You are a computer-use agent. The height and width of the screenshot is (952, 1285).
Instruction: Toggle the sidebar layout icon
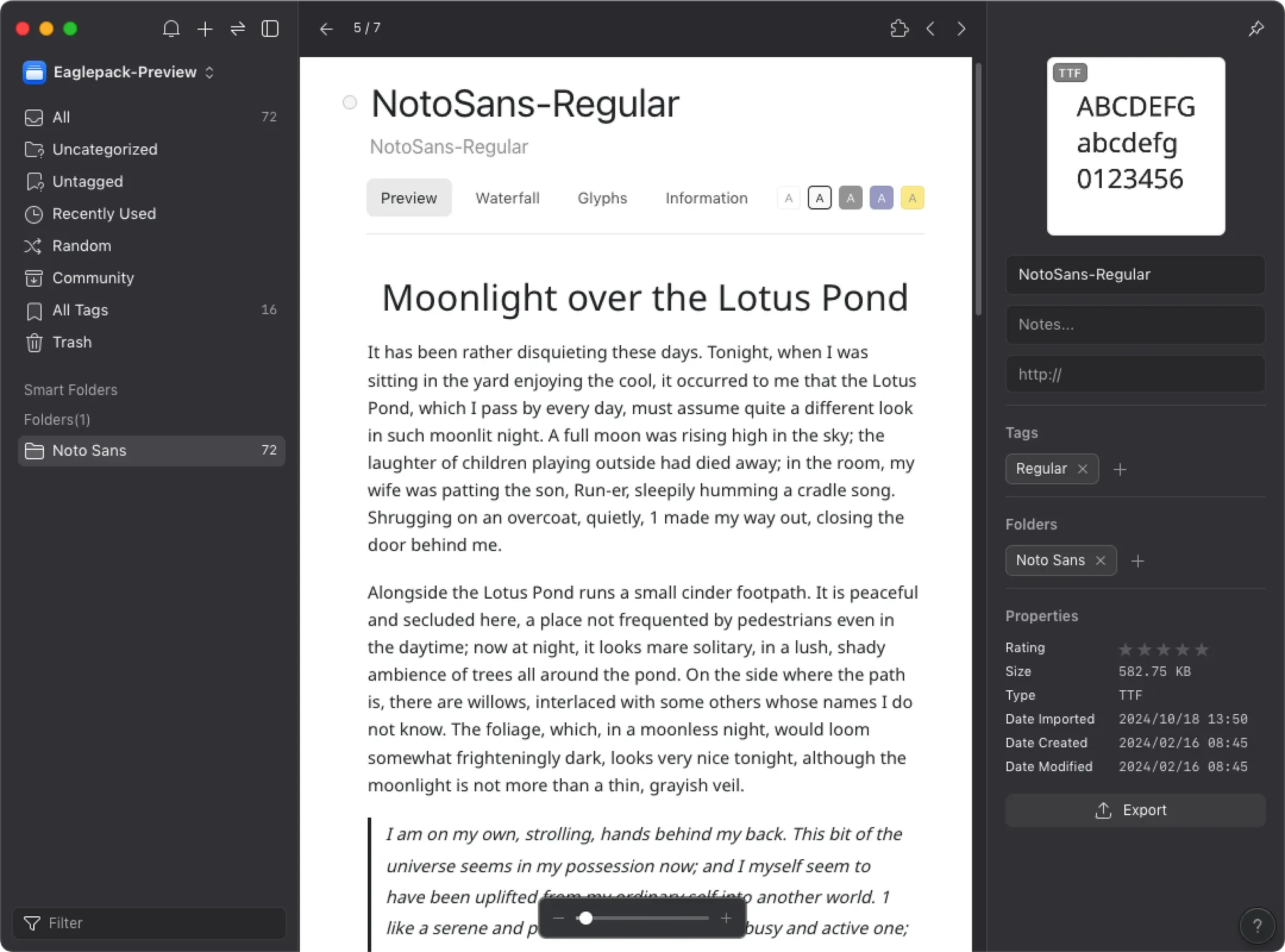point(270,29)
